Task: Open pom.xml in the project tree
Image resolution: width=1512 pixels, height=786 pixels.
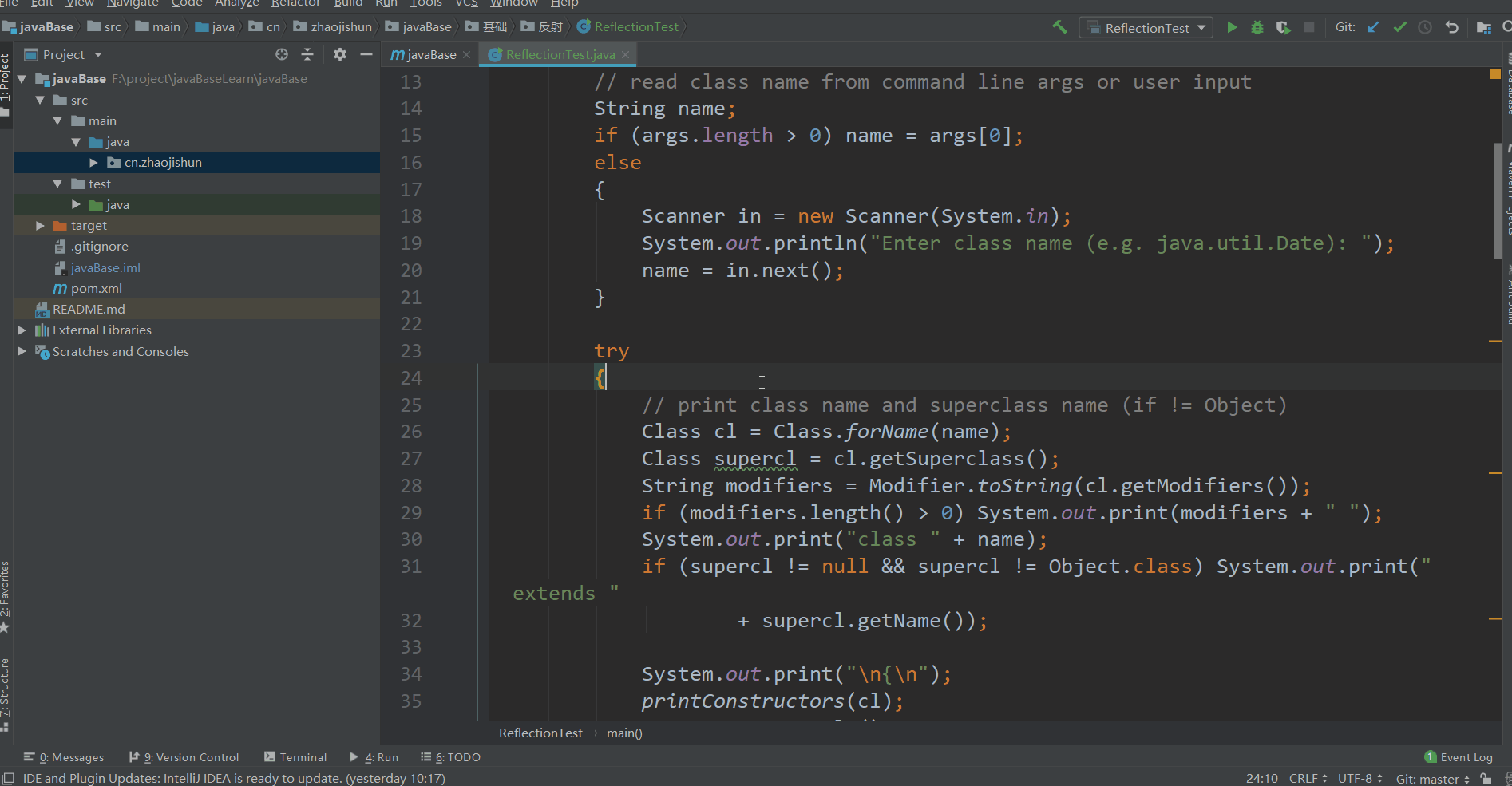Action: pos(96,289)
